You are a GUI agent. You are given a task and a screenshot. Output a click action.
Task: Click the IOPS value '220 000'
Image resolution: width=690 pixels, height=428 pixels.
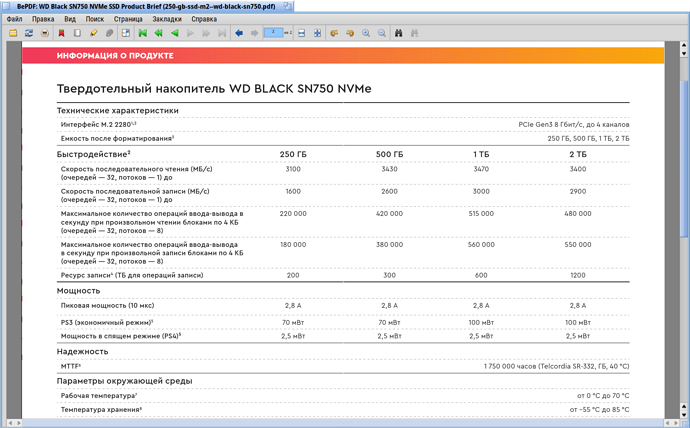(293, 213)
